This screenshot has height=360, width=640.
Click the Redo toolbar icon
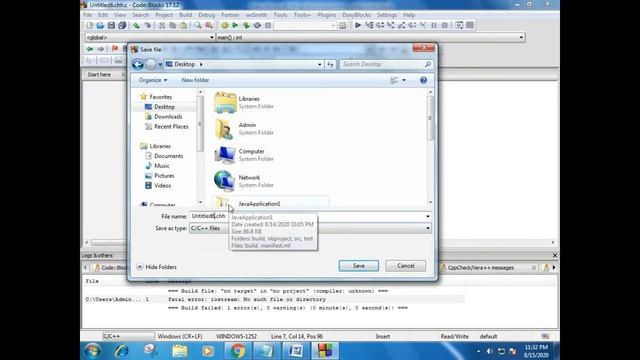point(147,25)
